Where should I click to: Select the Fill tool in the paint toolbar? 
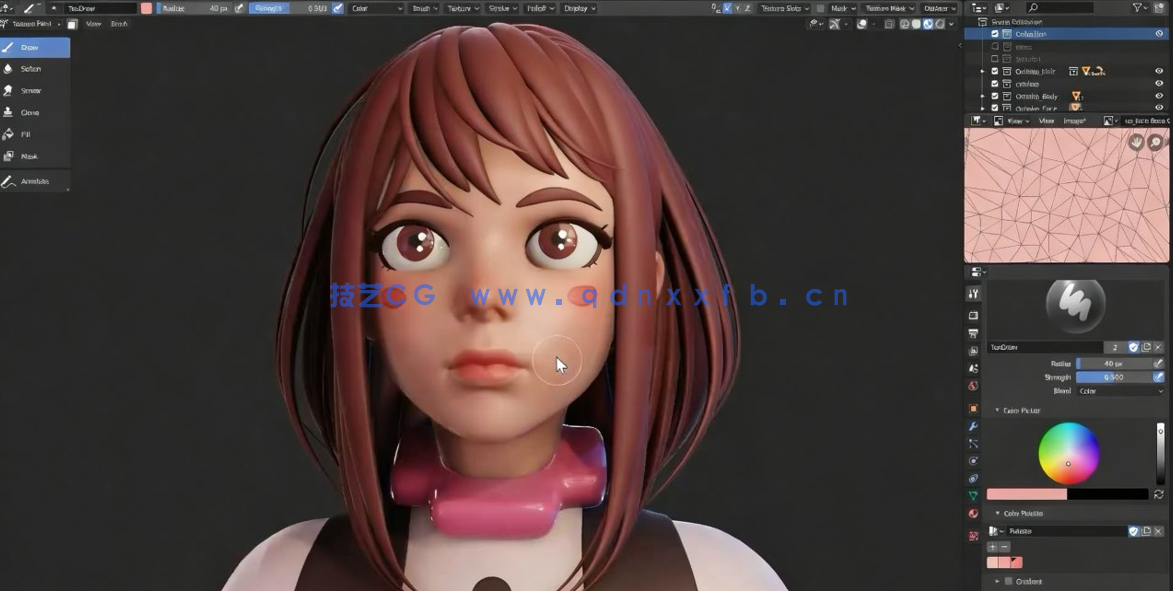tap(26, 133)
